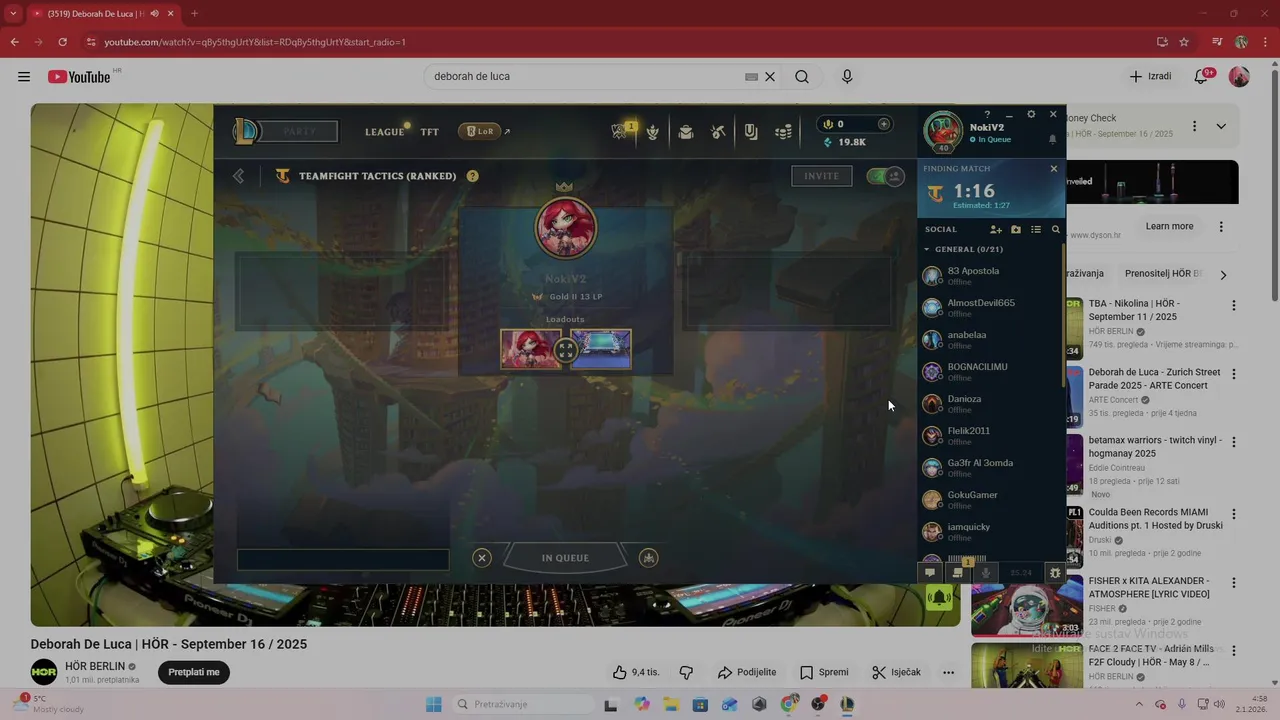Click the Izradi create button
Screen dimensions: 1280x720
1150,76
